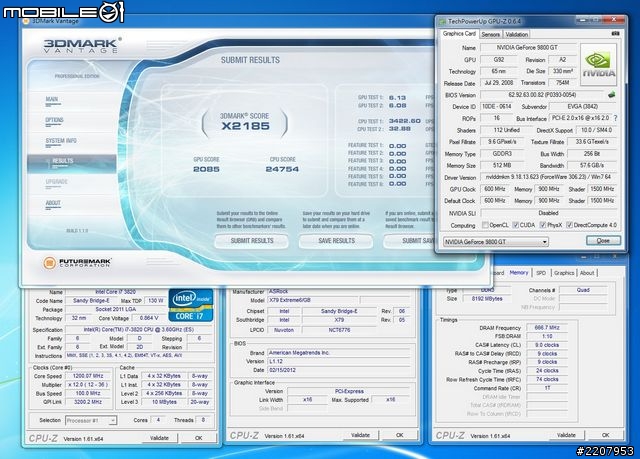Click the BIOS Version field
The width and height of the screenshot is (640, 459).
[542, 95]
